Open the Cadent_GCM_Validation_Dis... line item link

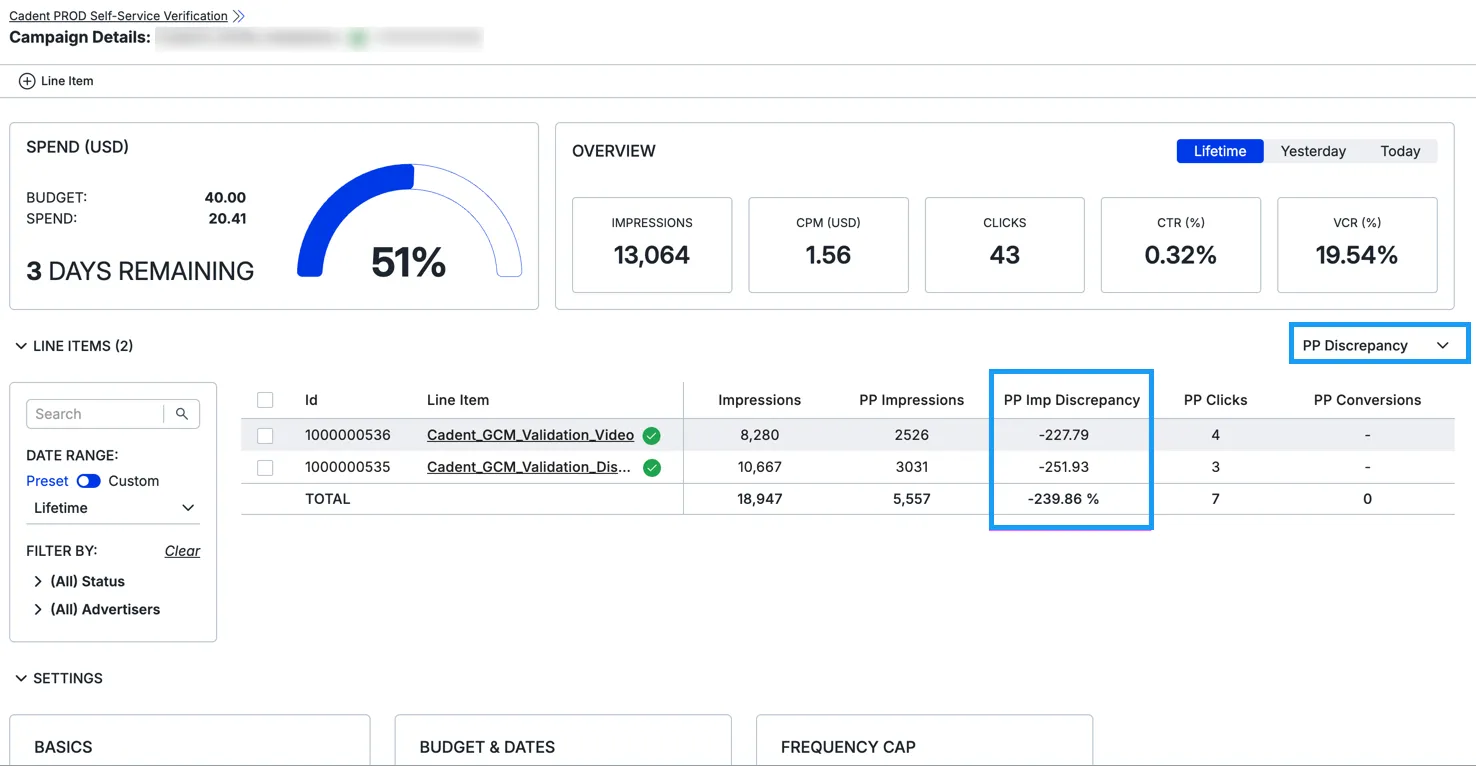point(529,467)
